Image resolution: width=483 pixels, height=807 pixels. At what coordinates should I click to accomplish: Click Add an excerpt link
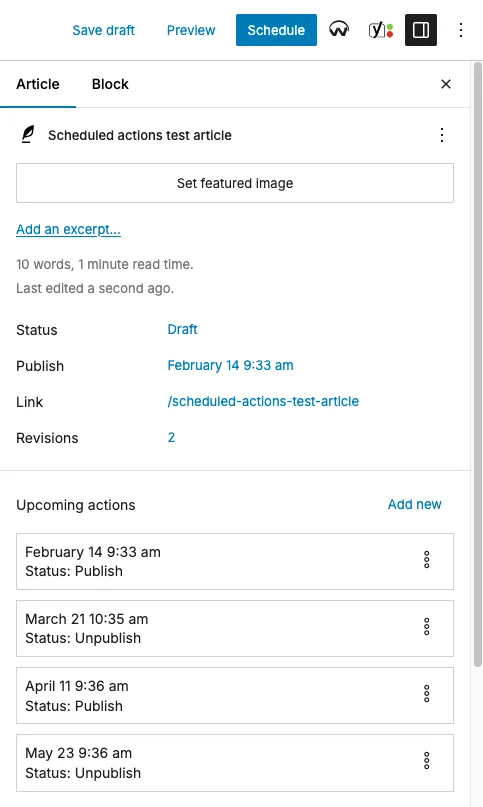point(68,229)
